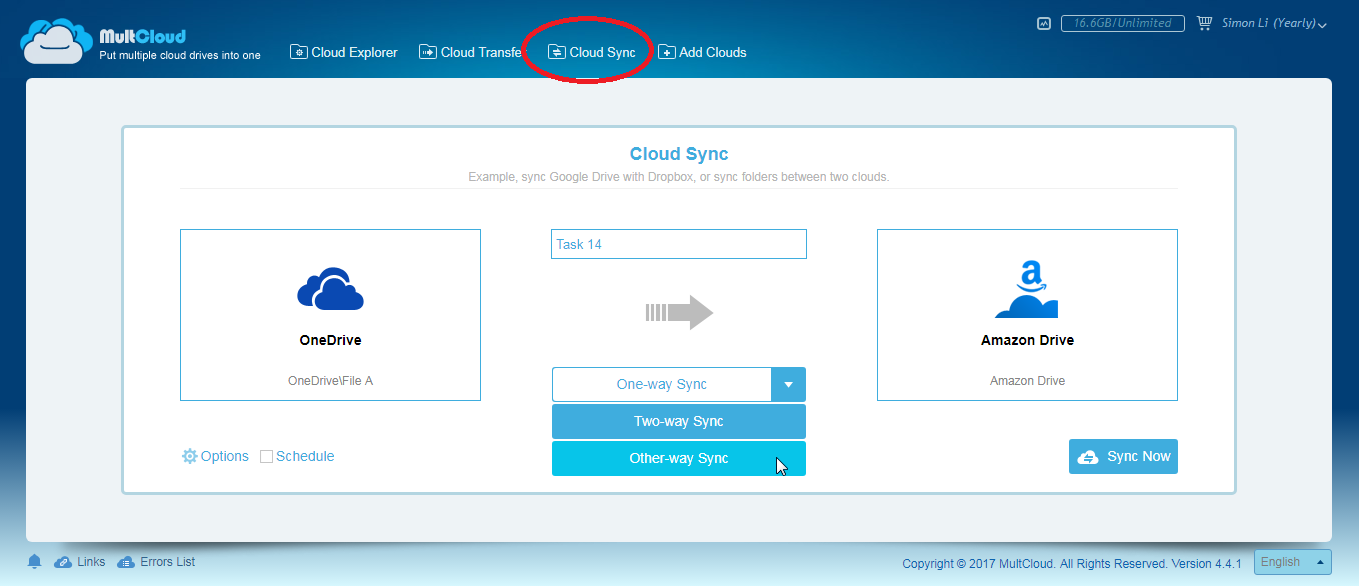1359x586 pixels.
Task: Click the 16.6GB/Unlimited storage indicator
Action: tap(1123, 23)
